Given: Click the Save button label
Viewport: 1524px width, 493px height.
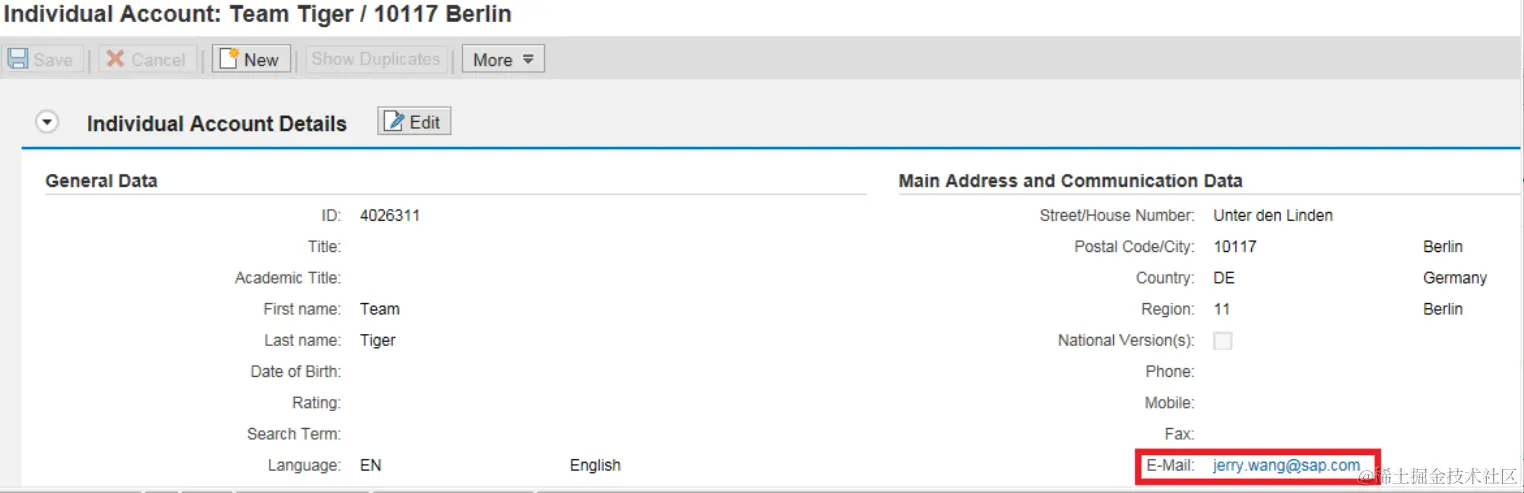Looking at the screenshot, I should tap(53, 60).
